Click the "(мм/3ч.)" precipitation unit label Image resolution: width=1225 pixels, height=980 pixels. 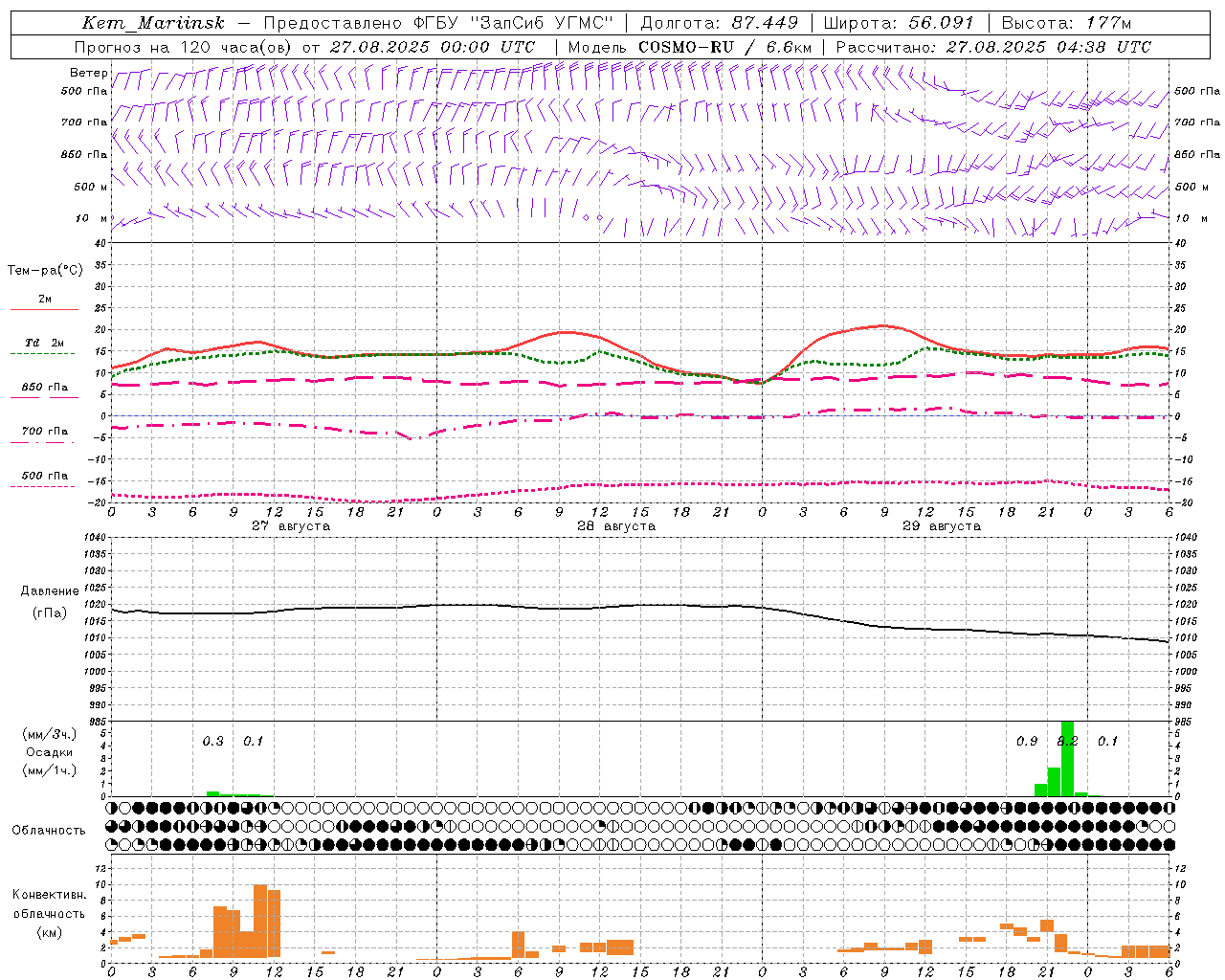tap(50, 734)
